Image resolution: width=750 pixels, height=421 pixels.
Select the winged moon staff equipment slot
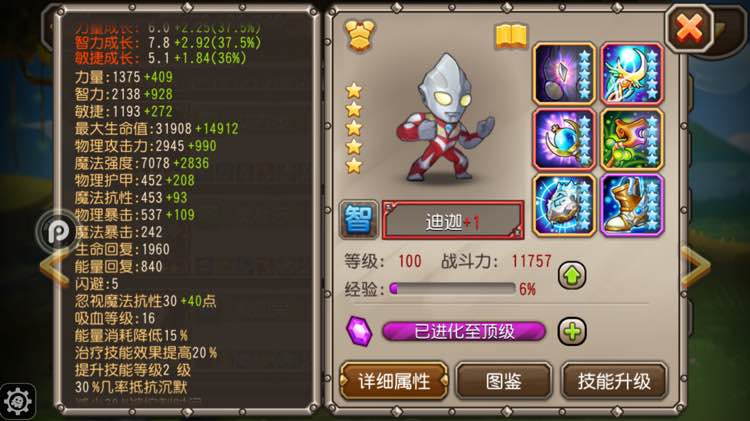pyautogui.click(x=632, y=73)
